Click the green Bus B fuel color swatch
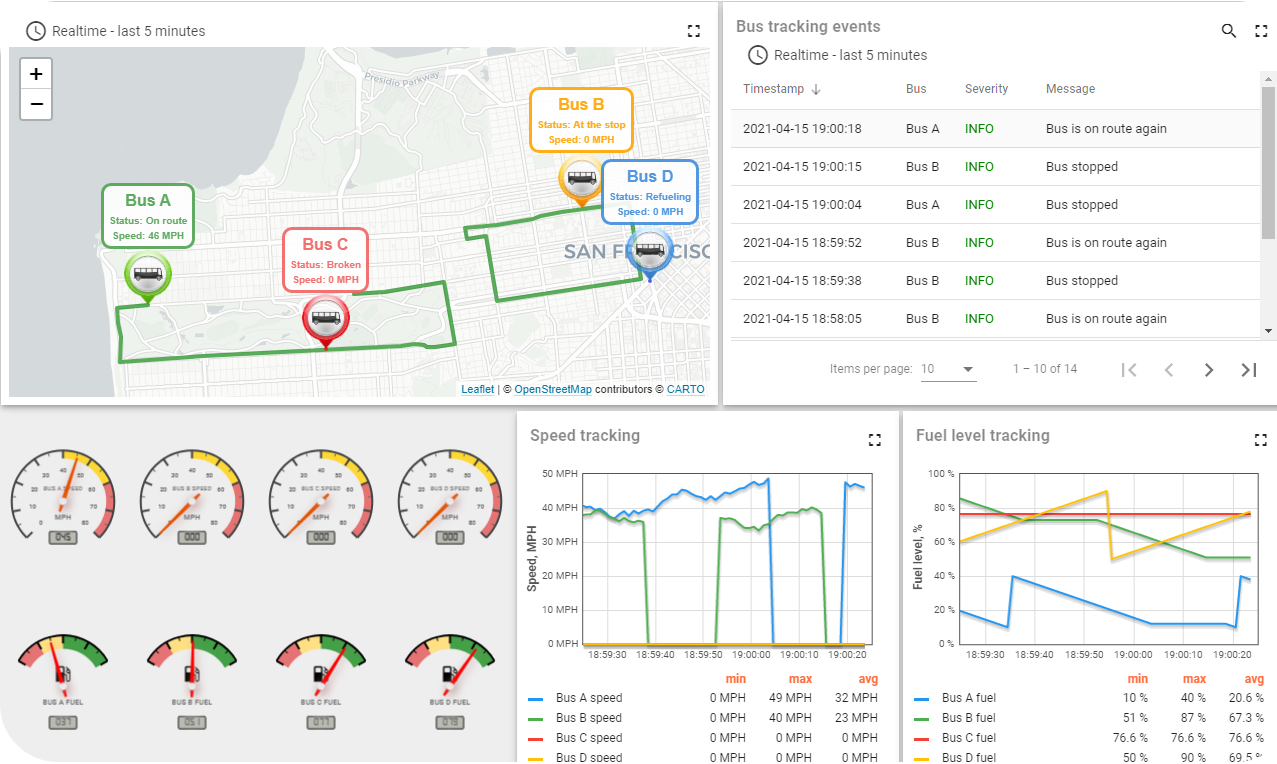The height and width of the screenshot is (764, 1277). (x=921, y=719)
